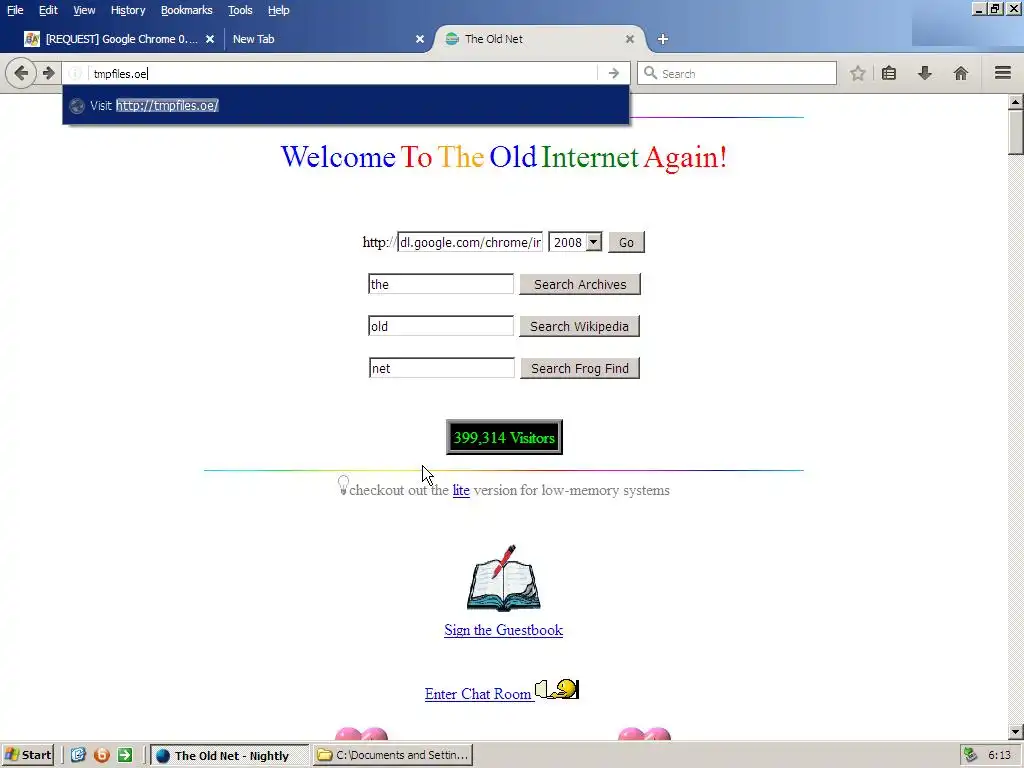Focus the dl.google.com URL input field

(470, 242)
